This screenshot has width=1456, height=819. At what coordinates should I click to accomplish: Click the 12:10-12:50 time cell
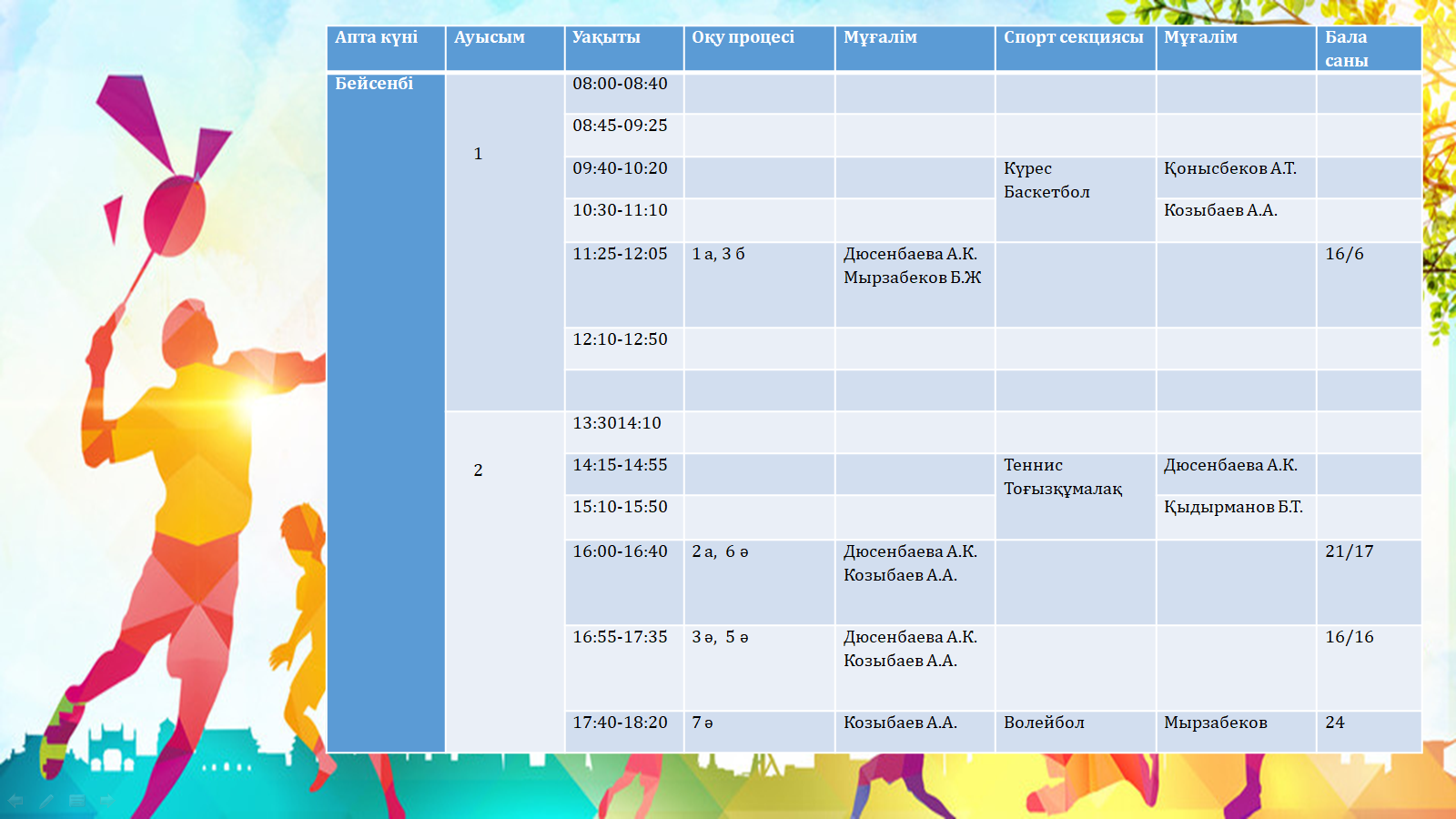pyautogui.click(x=624, y=349)
